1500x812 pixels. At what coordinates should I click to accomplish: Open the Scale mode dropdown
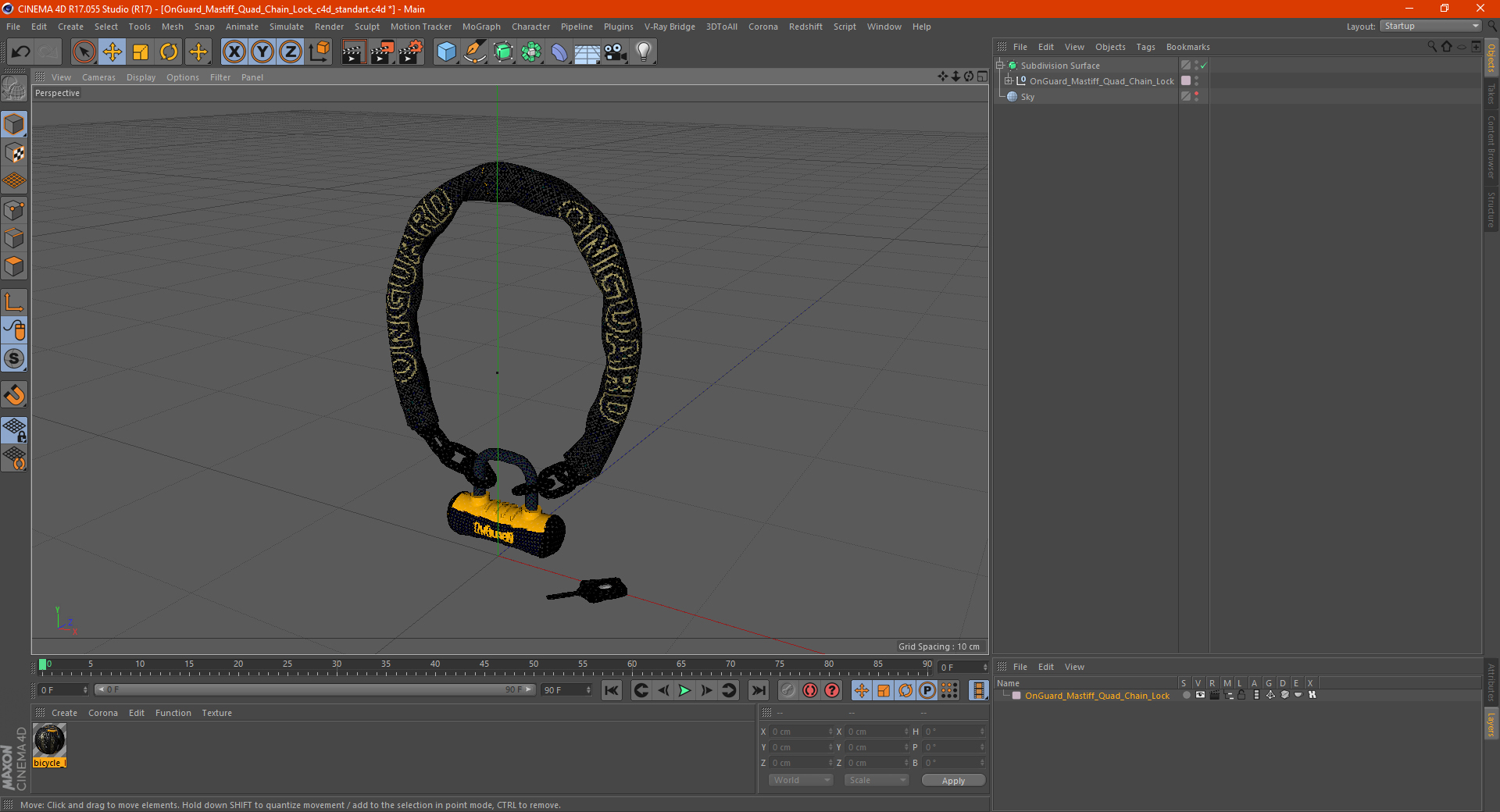pyautogui.click(x=876, y=780)
